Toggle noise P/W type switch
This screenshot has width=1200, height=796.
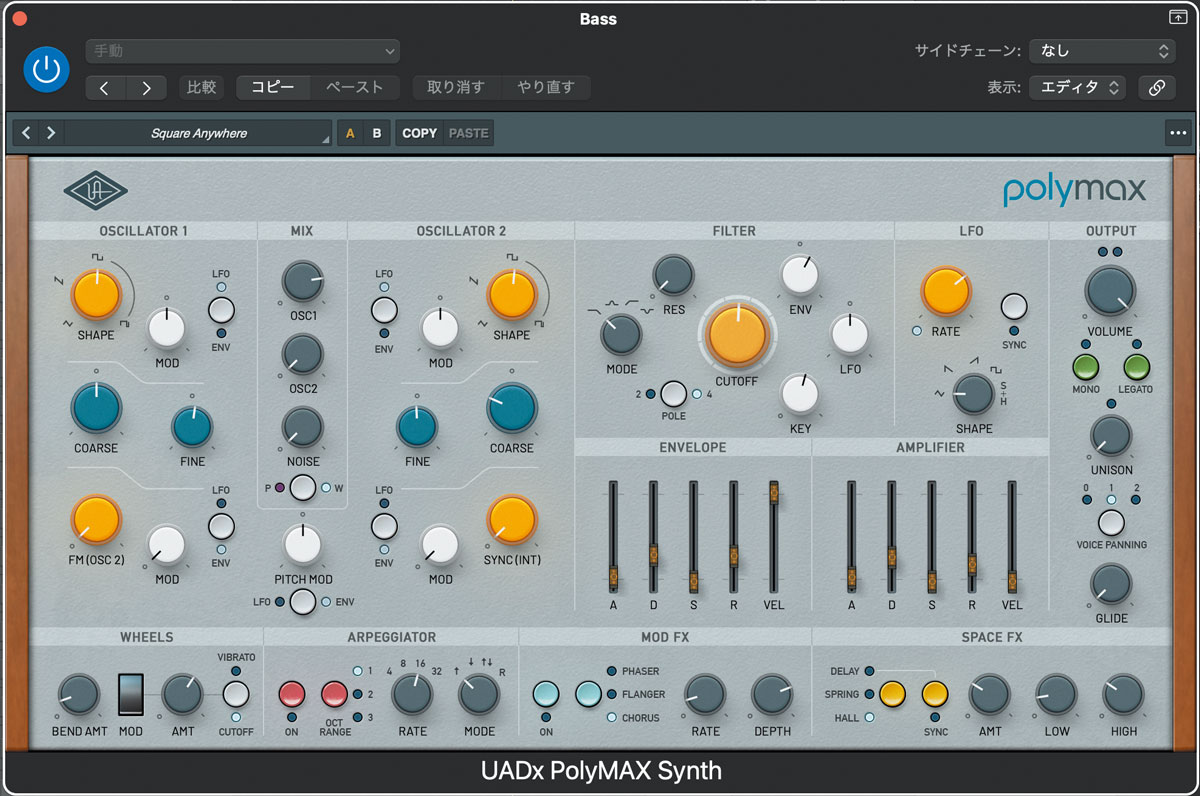point(302,488)
